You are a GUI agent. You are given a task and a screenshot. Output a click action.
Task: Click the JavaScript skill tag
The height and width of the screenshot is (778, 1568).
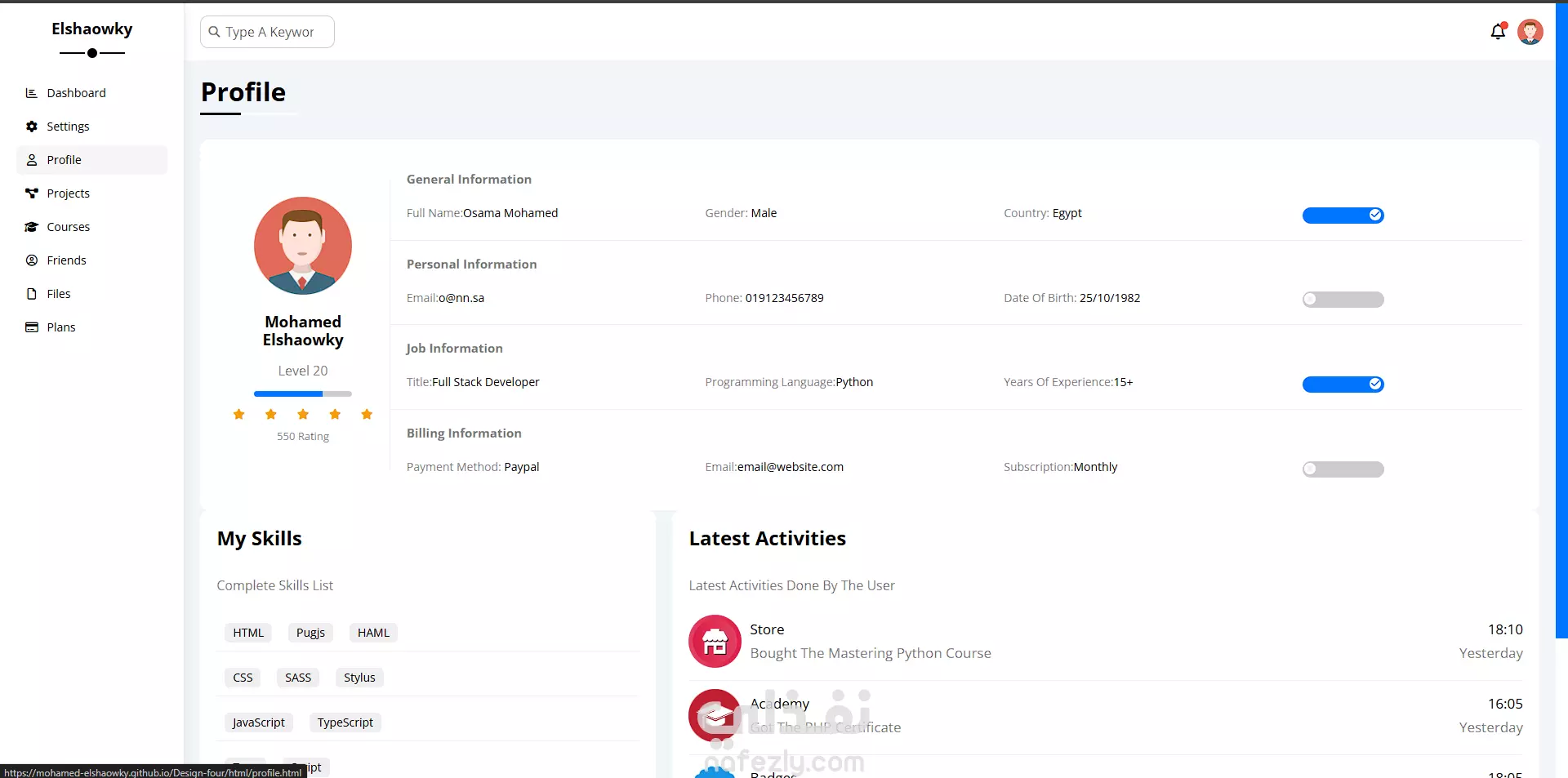(258, 722)
